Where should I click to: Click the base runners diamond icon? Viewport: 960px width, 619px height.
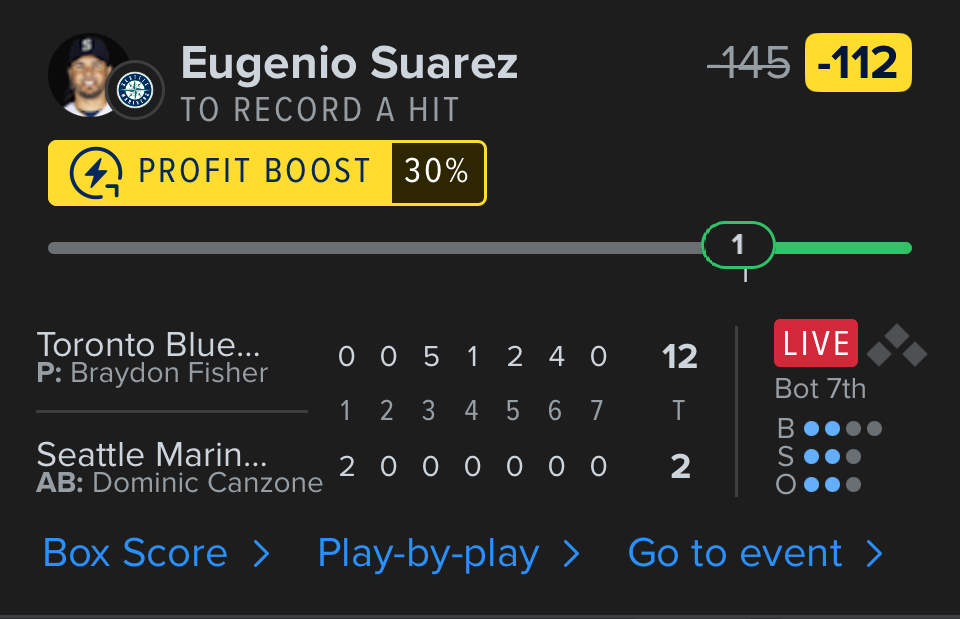pyautogui.click(x=897, y=345)
